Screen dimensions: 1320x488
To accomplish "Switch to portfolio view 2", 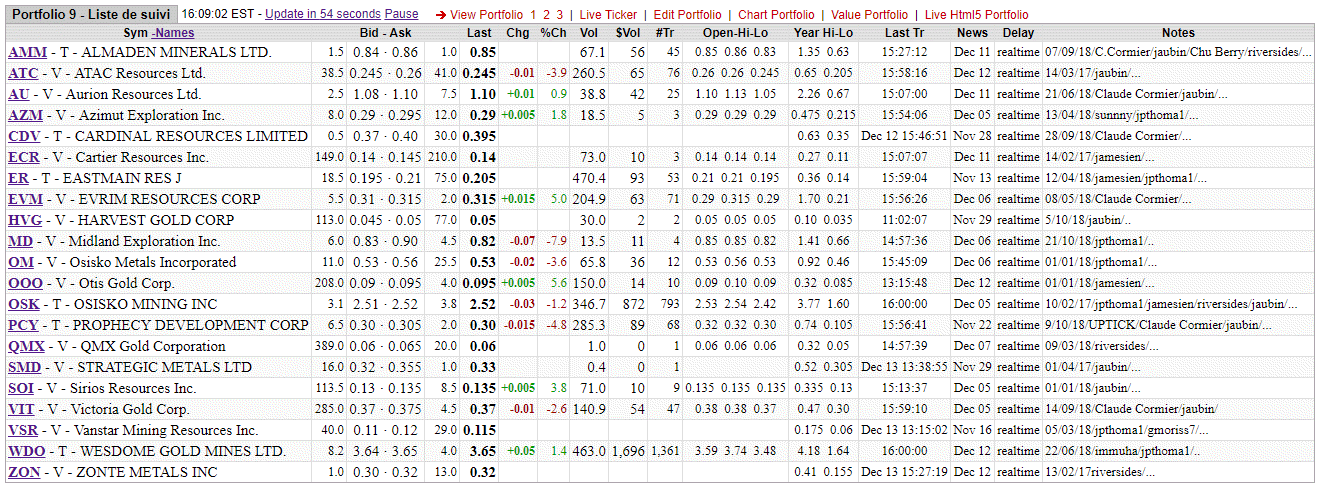I will pos(546,15).
